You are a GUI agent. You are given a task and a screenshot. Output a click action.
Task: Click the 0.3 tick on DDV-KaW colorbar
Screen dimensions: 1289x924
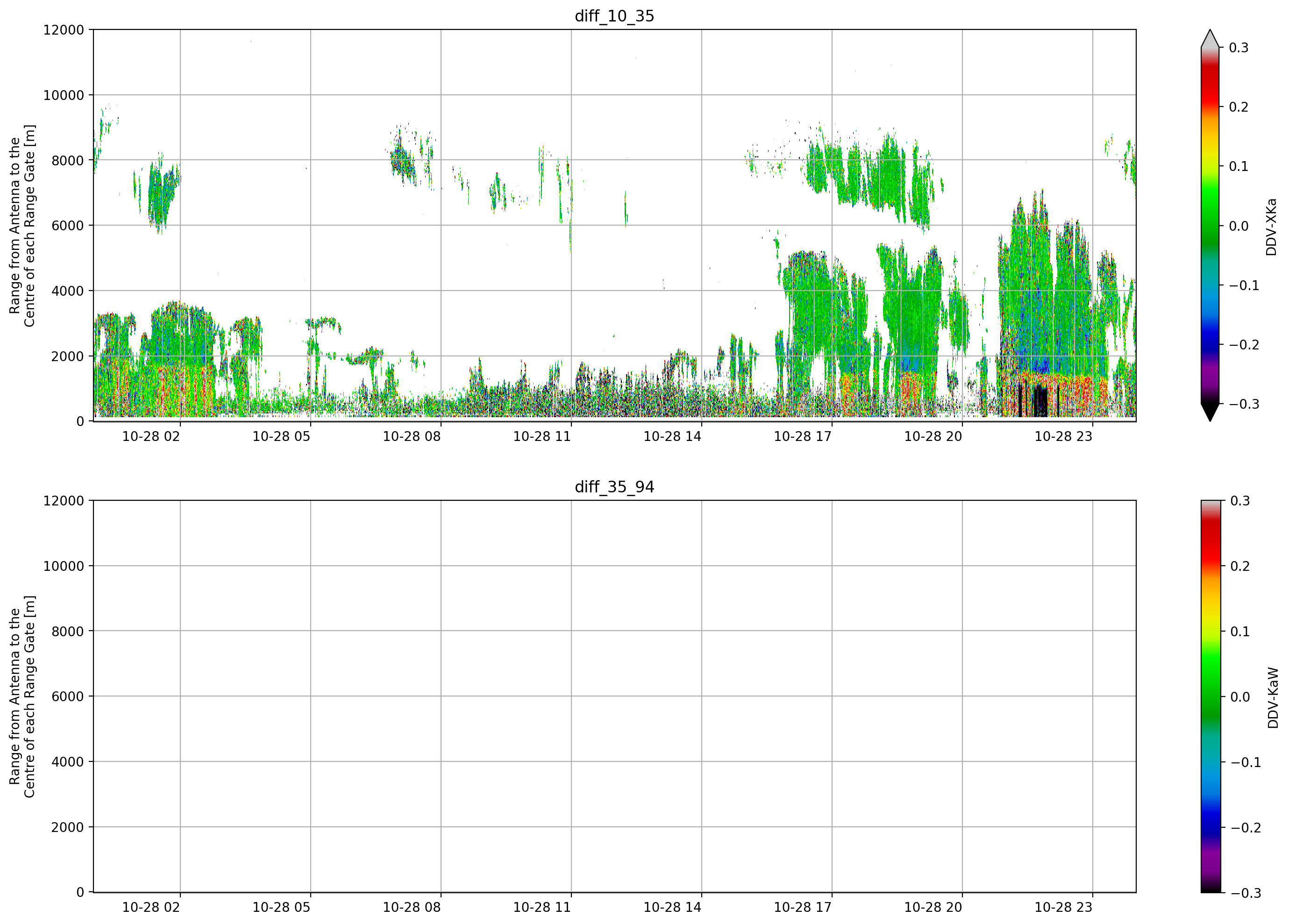click(x=1239, y=501)
